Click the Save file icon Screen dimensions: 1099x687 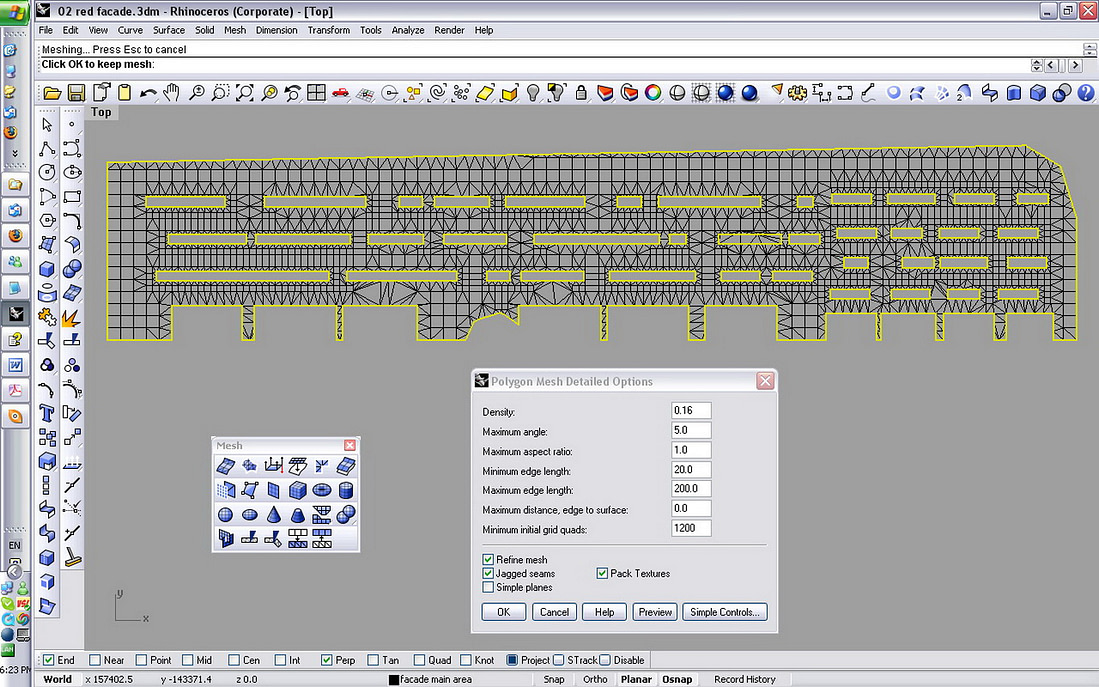[76, 93]
